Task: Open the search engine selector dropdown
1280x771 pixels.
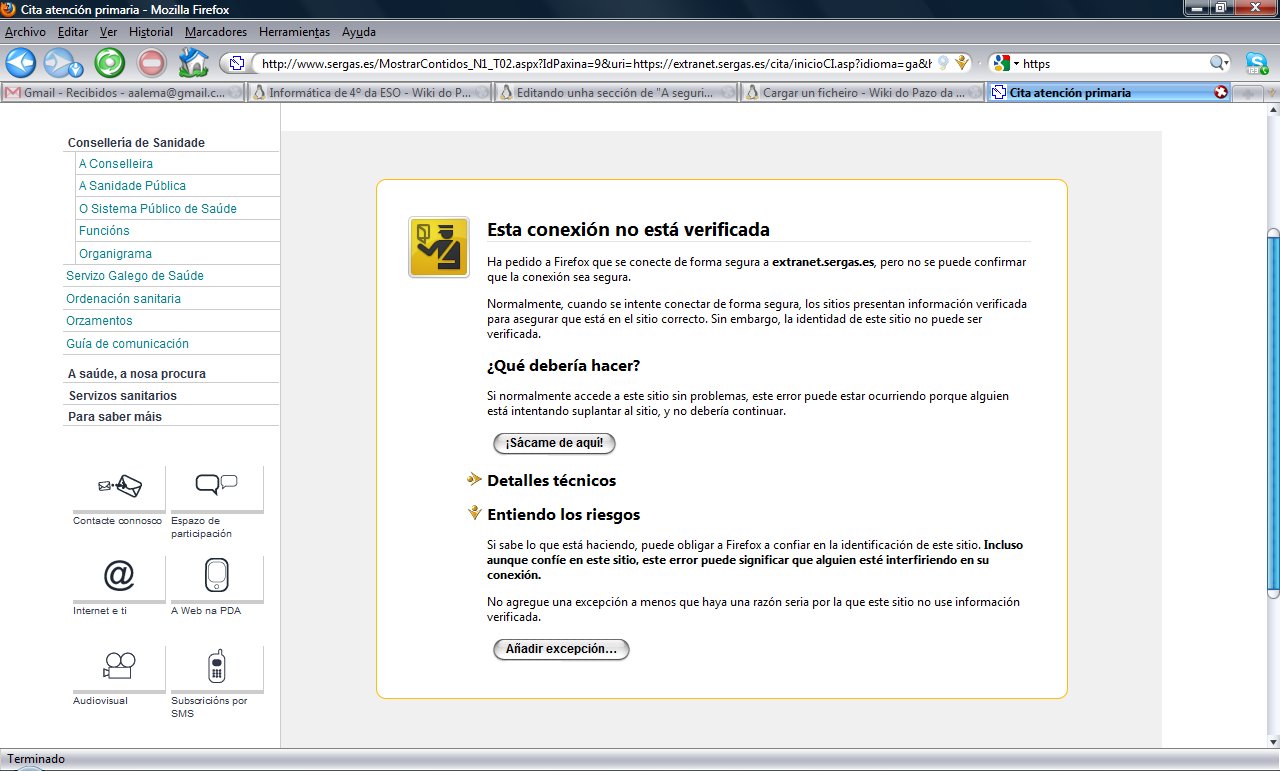Action: pos(1006,63)
